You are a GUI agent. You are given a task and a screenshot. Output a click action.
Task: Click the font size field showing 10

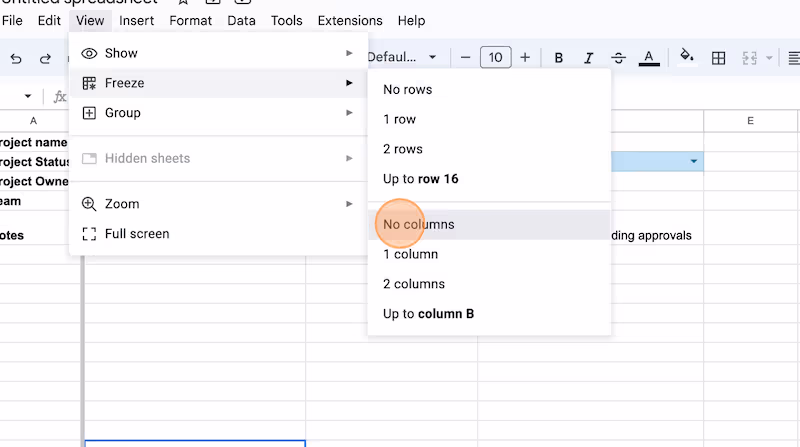pos(495,57)
